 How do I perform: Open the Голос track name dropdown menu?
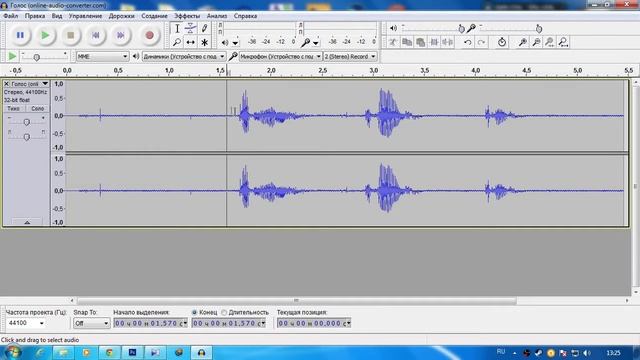pos(30,84)
